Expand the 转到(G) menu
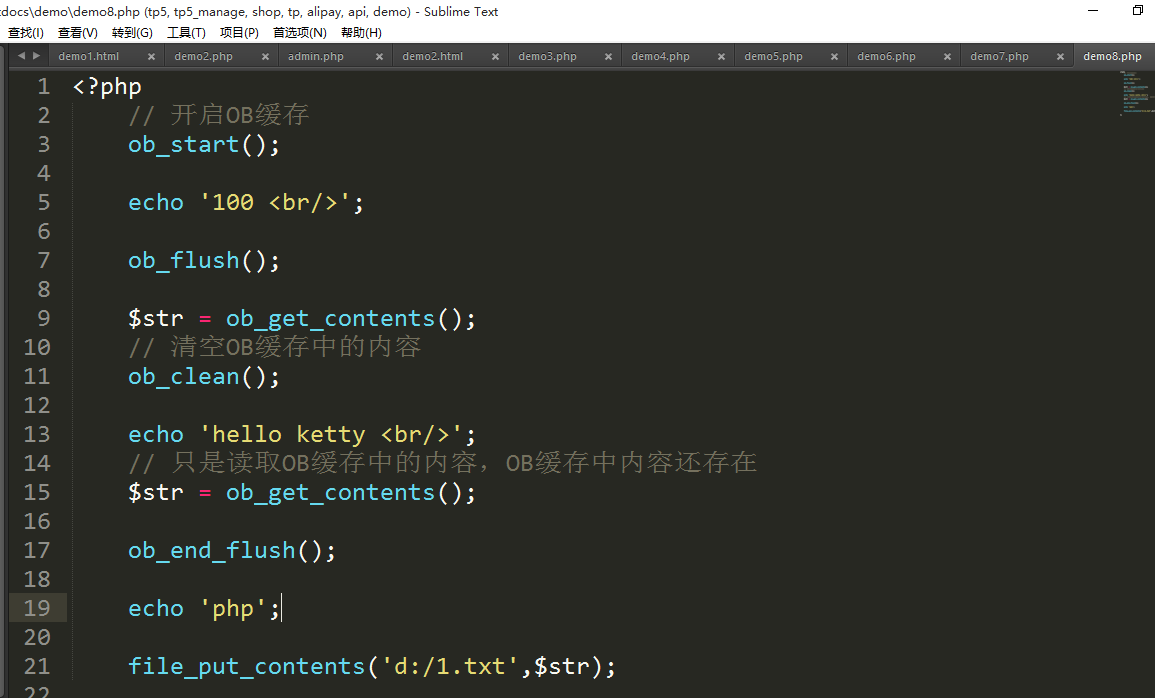This screenshot has width=1155, height=698. pyautogui.click(x=132, y=33)
